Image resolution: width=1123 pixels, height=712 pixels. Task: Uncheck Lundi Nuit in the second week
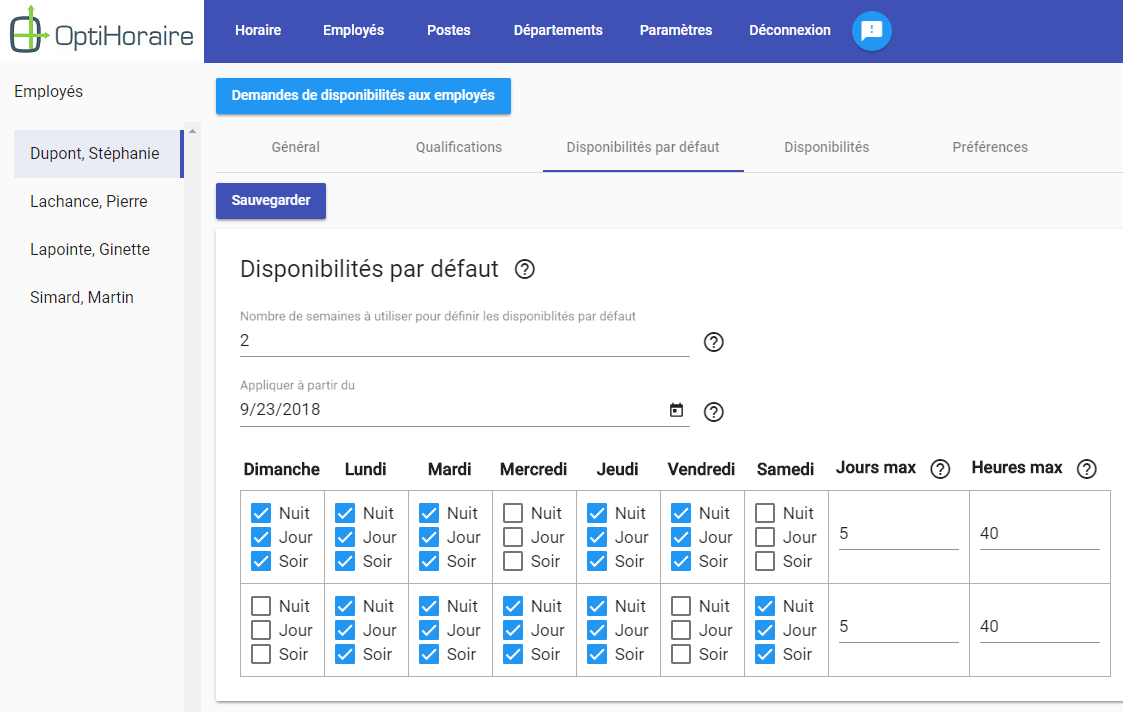pos(344,607)
